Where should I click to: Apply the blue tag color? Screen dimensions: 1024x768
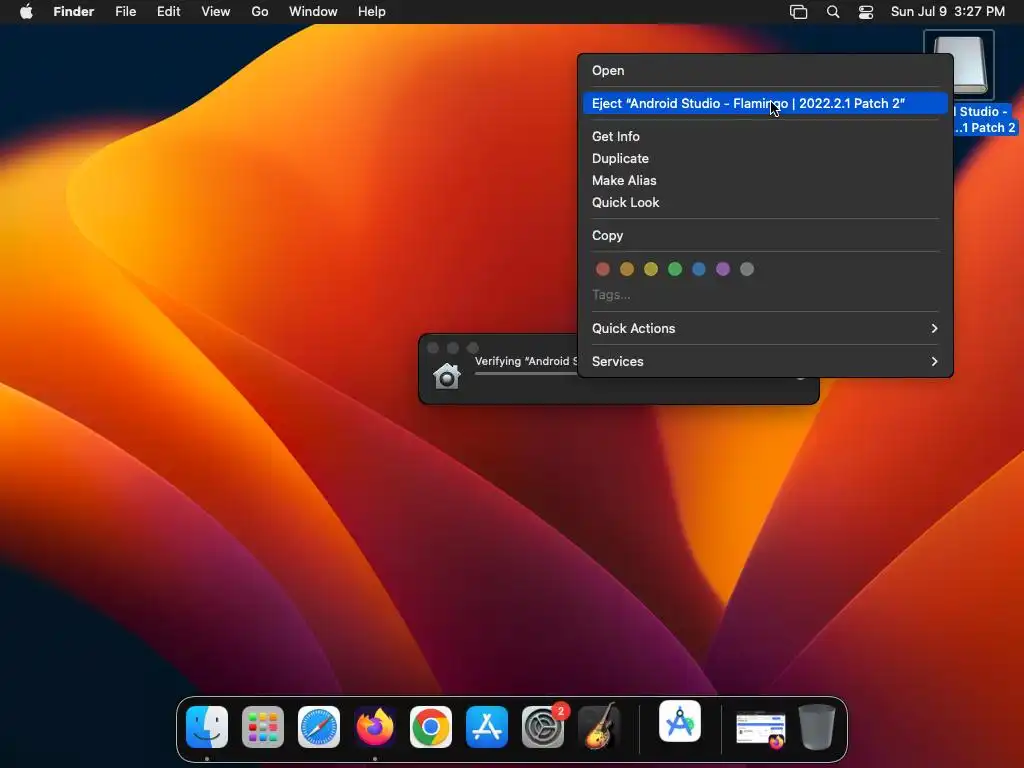click(699, 269)
